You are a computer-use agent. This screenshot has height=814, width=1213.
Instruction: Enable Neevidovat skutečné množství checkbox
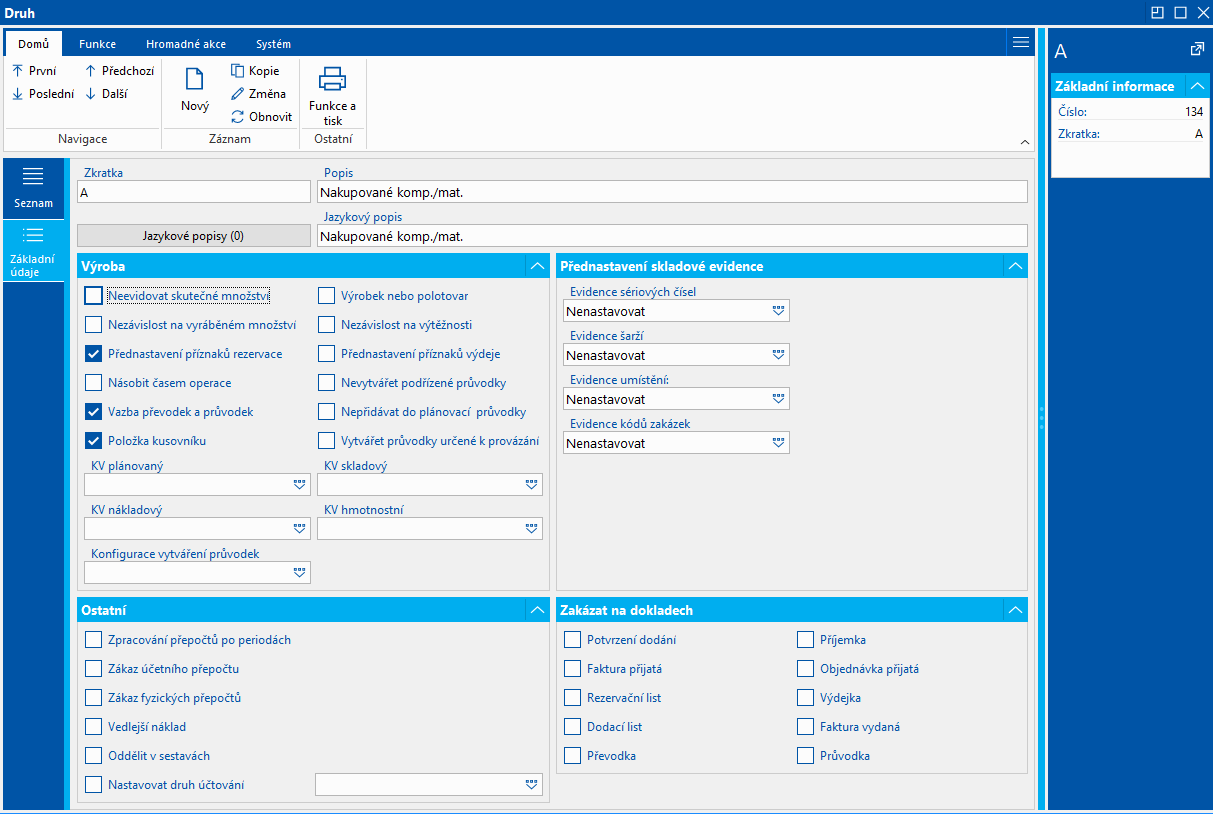click(93, 296)
